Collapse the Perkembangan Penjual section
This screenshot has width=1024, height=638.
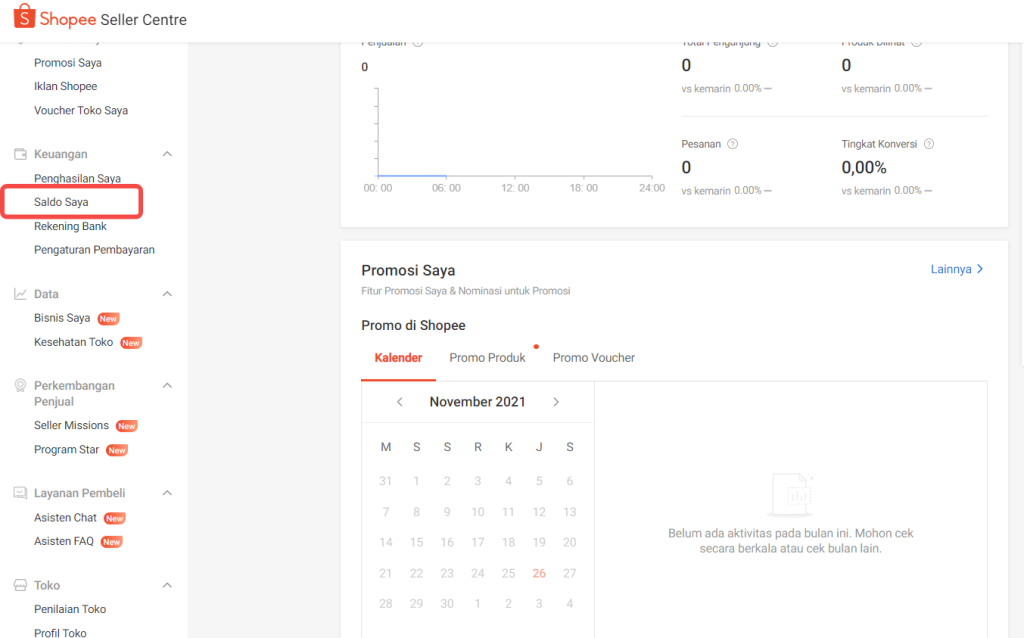167,385
